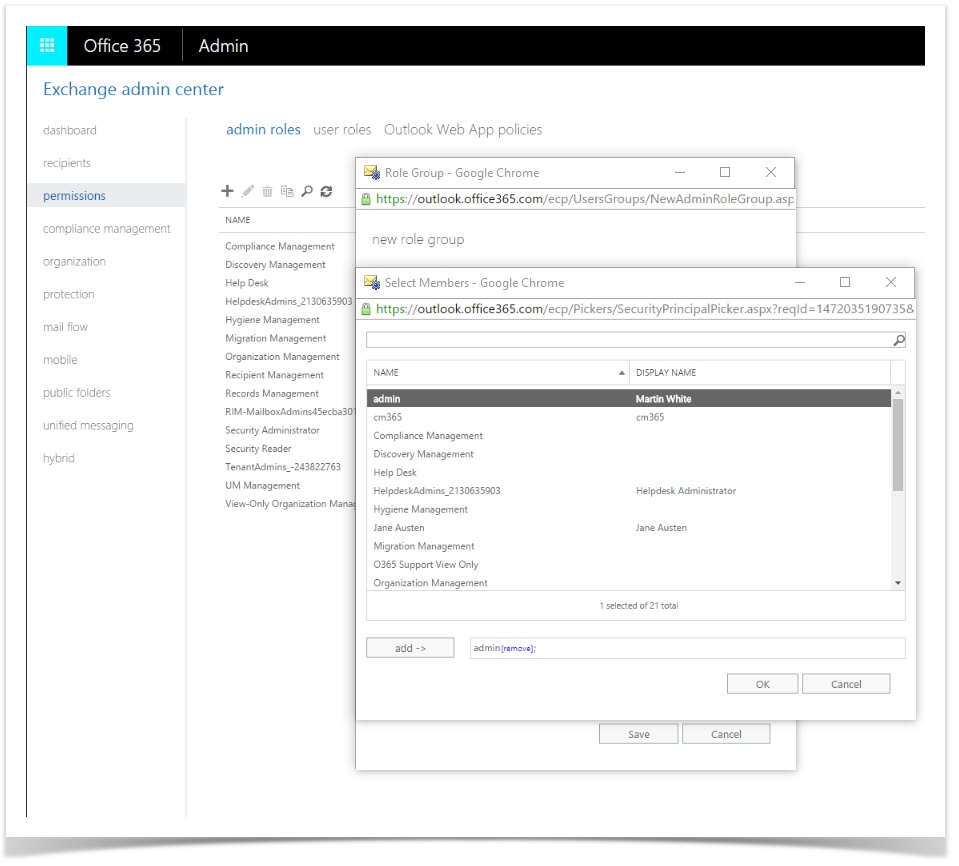The width and height of the screenshot is (959, 866).
Task: Click Office 365 in the top bar
Action: click(x=122, y=46)
